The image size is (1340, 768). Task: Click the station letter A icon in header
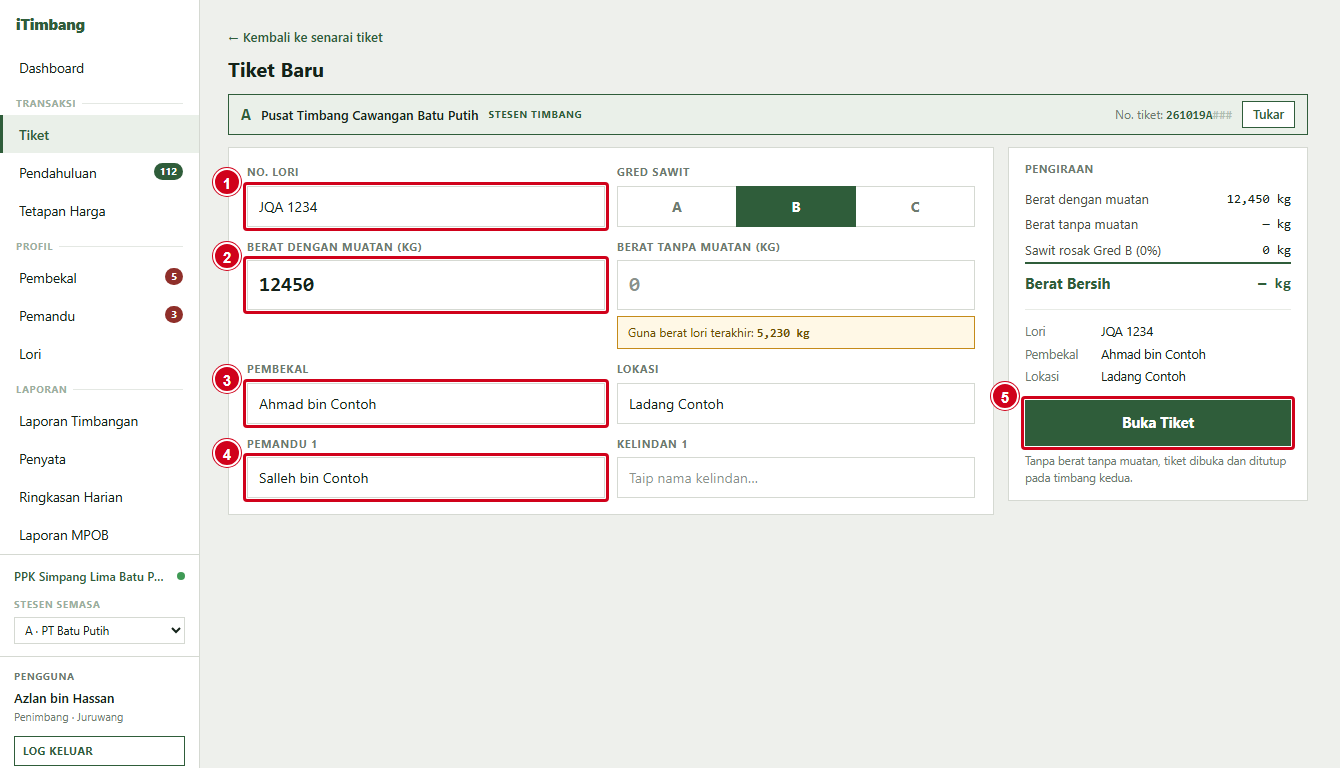[x=246, y=115]
